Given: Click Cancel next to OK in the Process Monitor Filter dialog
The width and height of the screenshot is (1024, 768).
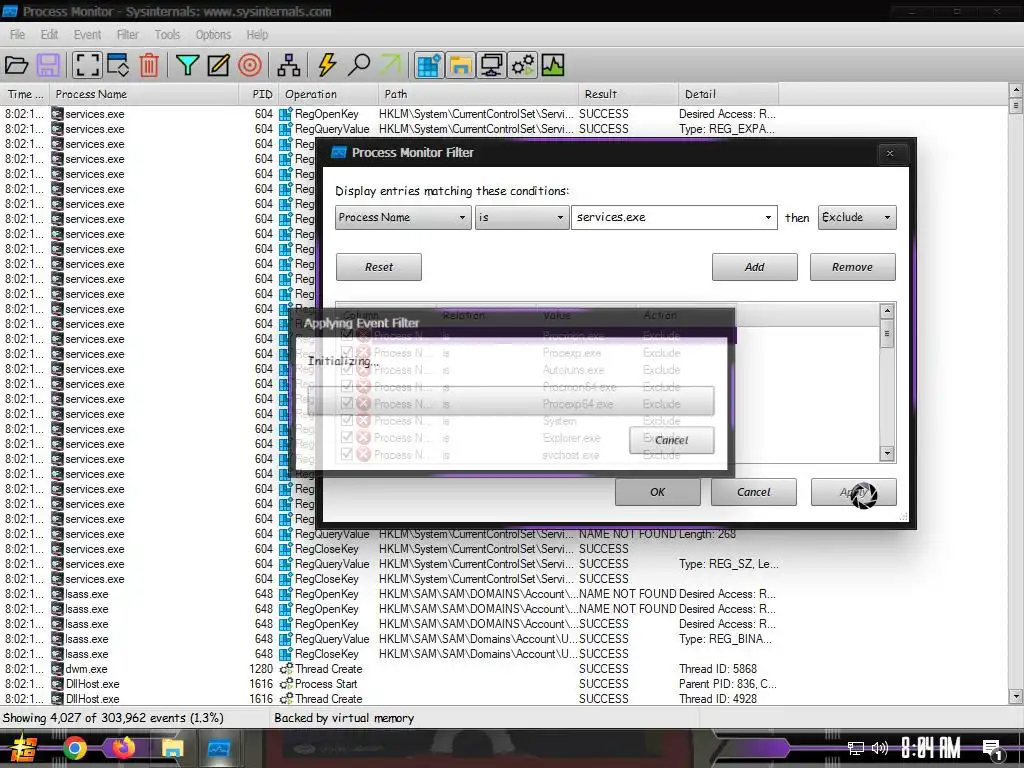Looking at the screenshot, I should (754, 492).
